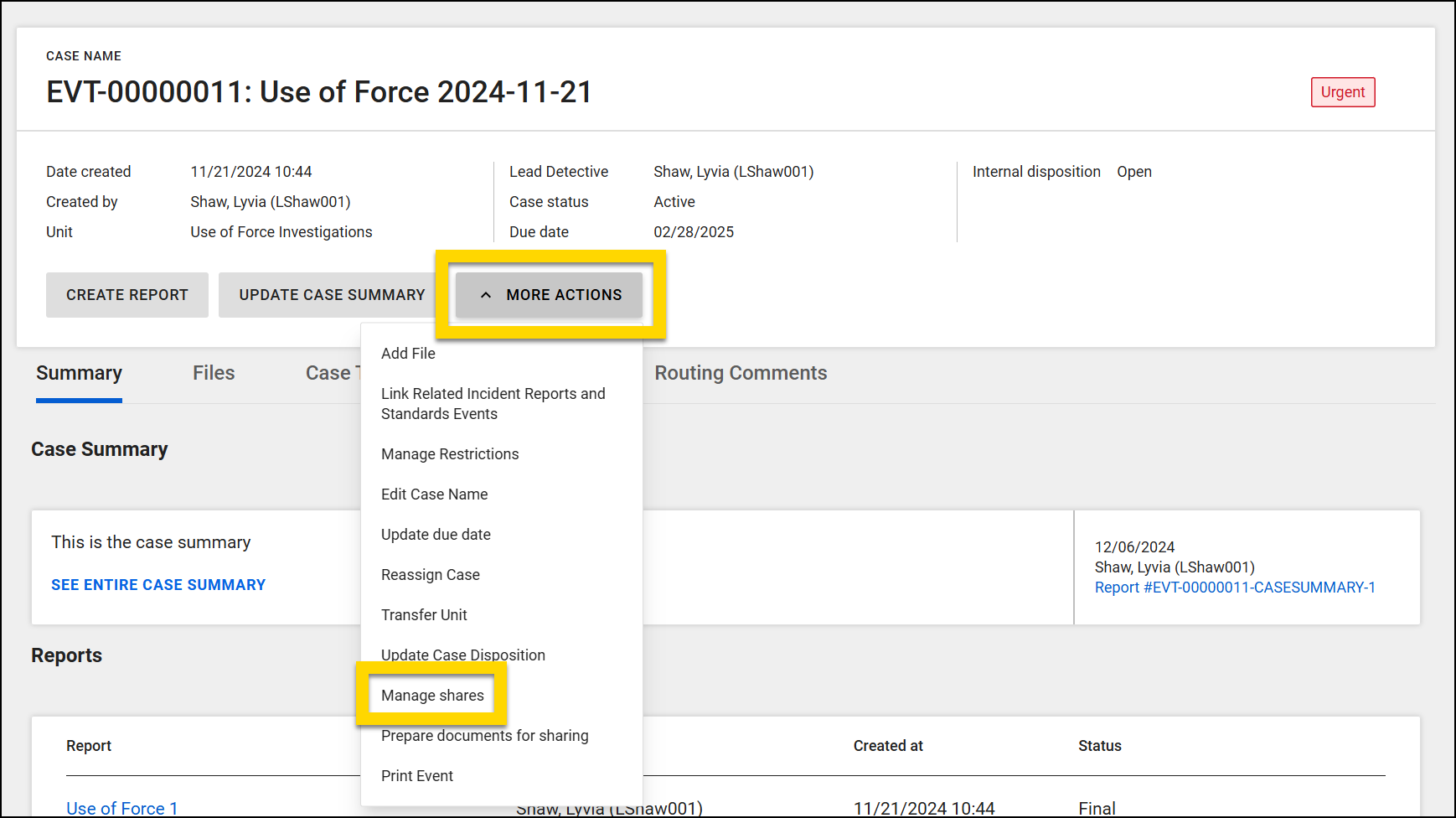
Task: Open Manage shares from menu
Action: click(x=432, y=696)
